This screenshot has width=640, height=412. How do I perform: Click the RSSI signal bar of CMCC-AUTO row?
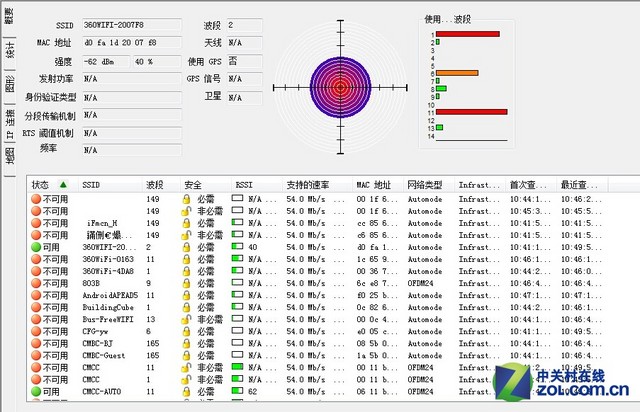coord(237,391)
